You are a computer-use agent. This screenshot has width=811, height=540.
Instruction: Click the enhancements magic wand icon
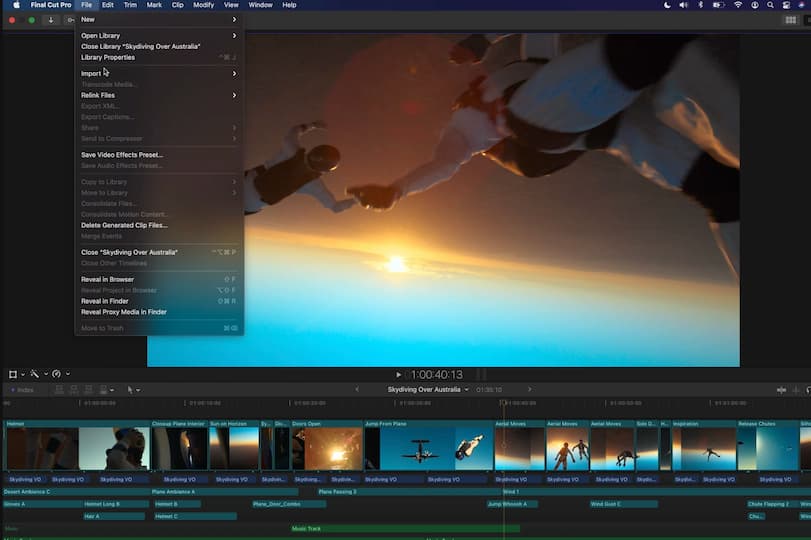coord(35,374)
